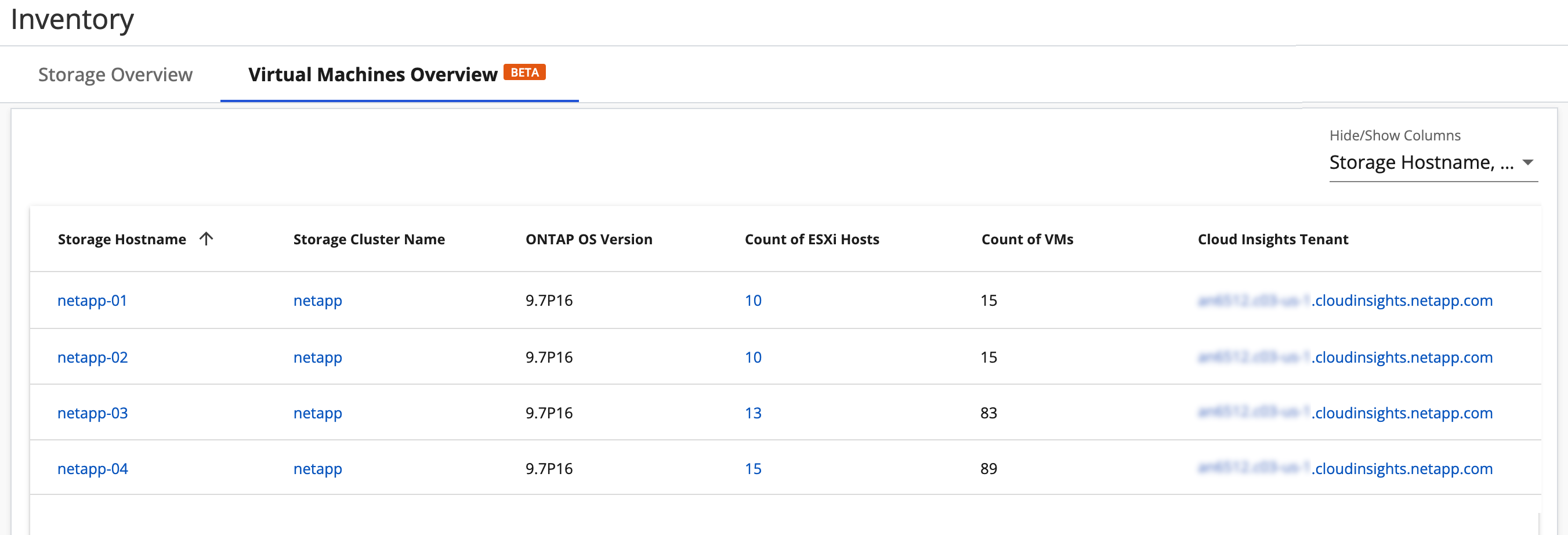1568x535 pixels.
Task: Sort by Storage Hostname column header
Action: [x=122, y=239]
